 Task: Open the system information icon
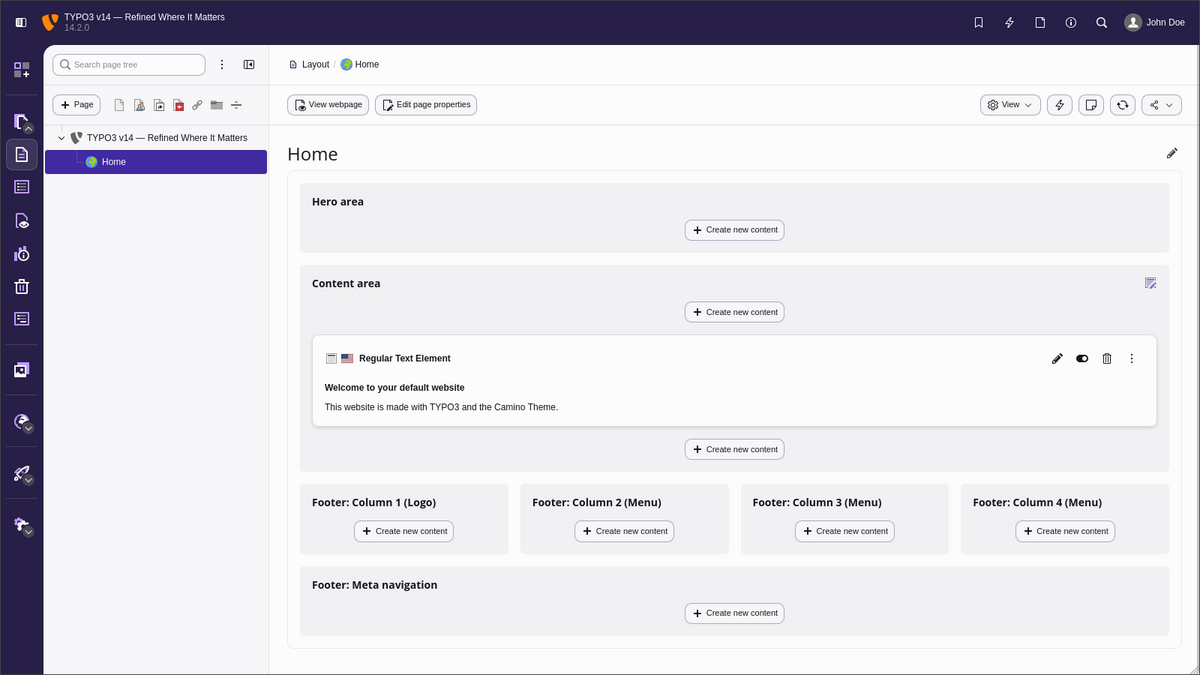(x=1071, y=22)
